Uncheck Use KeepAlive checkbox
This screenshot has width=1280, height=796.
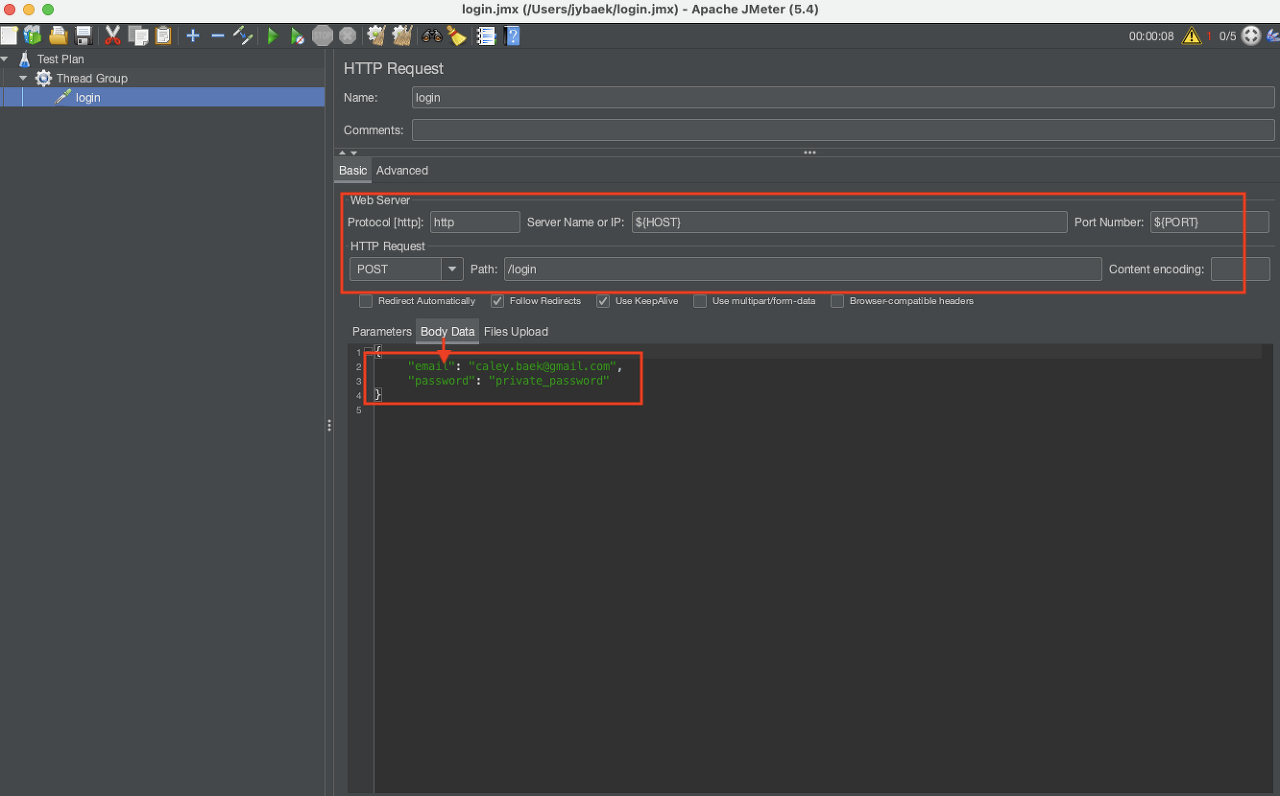click(603, 301)
